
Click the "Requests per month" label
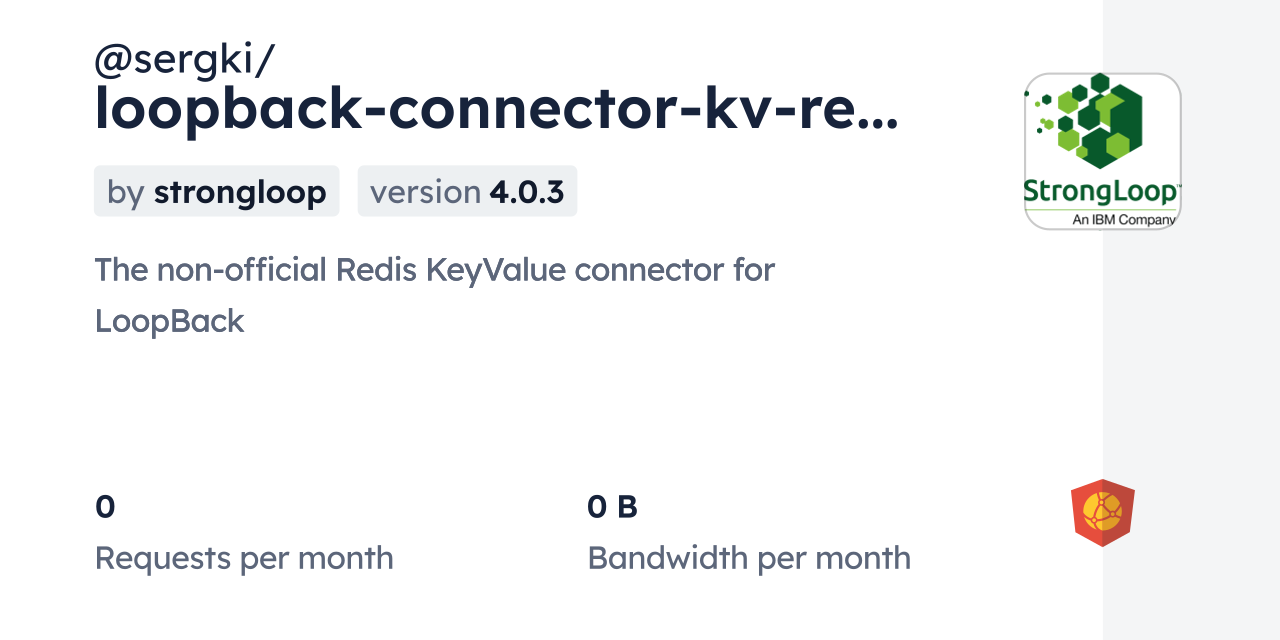244,558
